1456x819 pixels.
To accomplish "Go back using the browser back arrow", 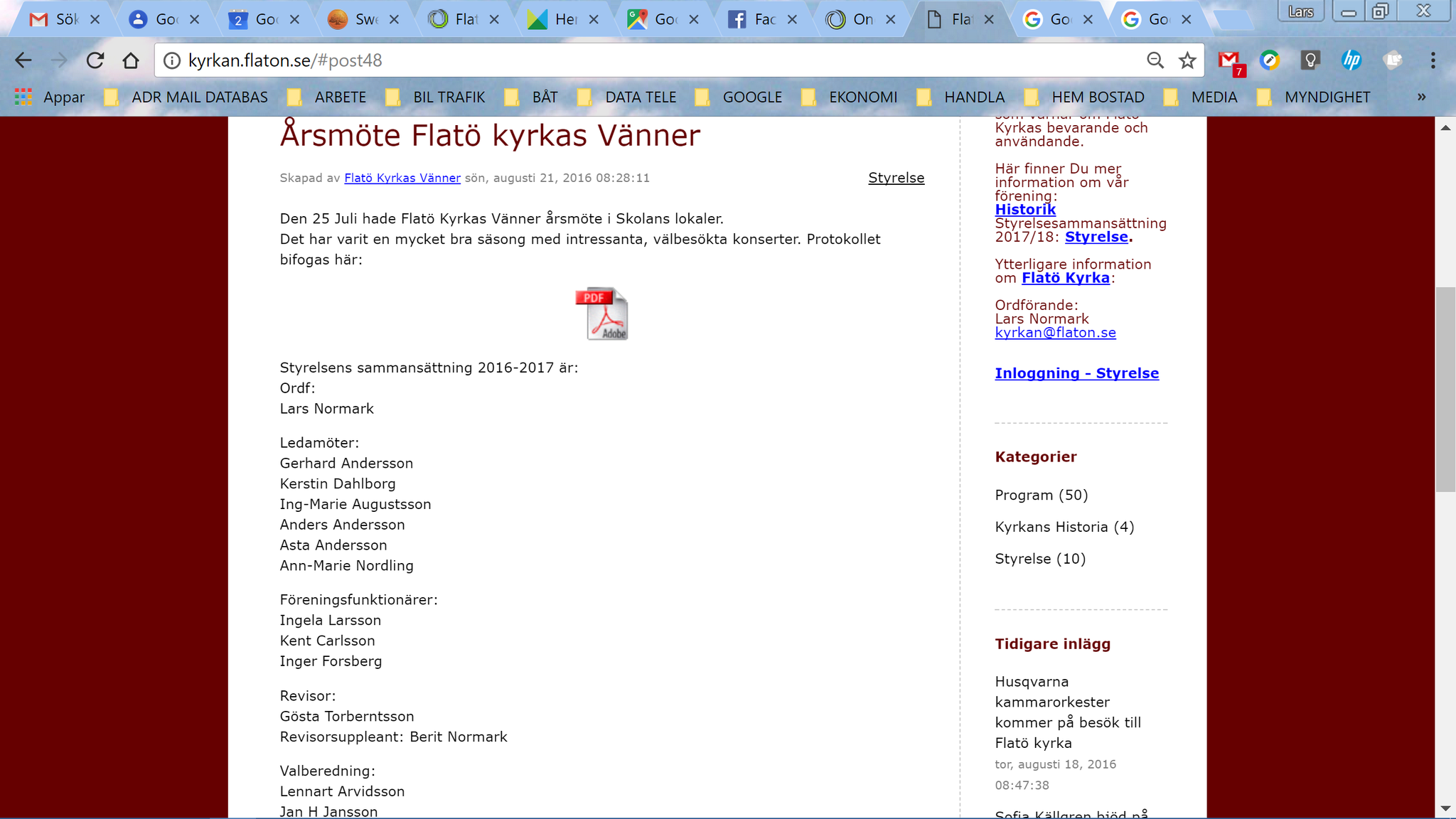I will tap(23, 60).
